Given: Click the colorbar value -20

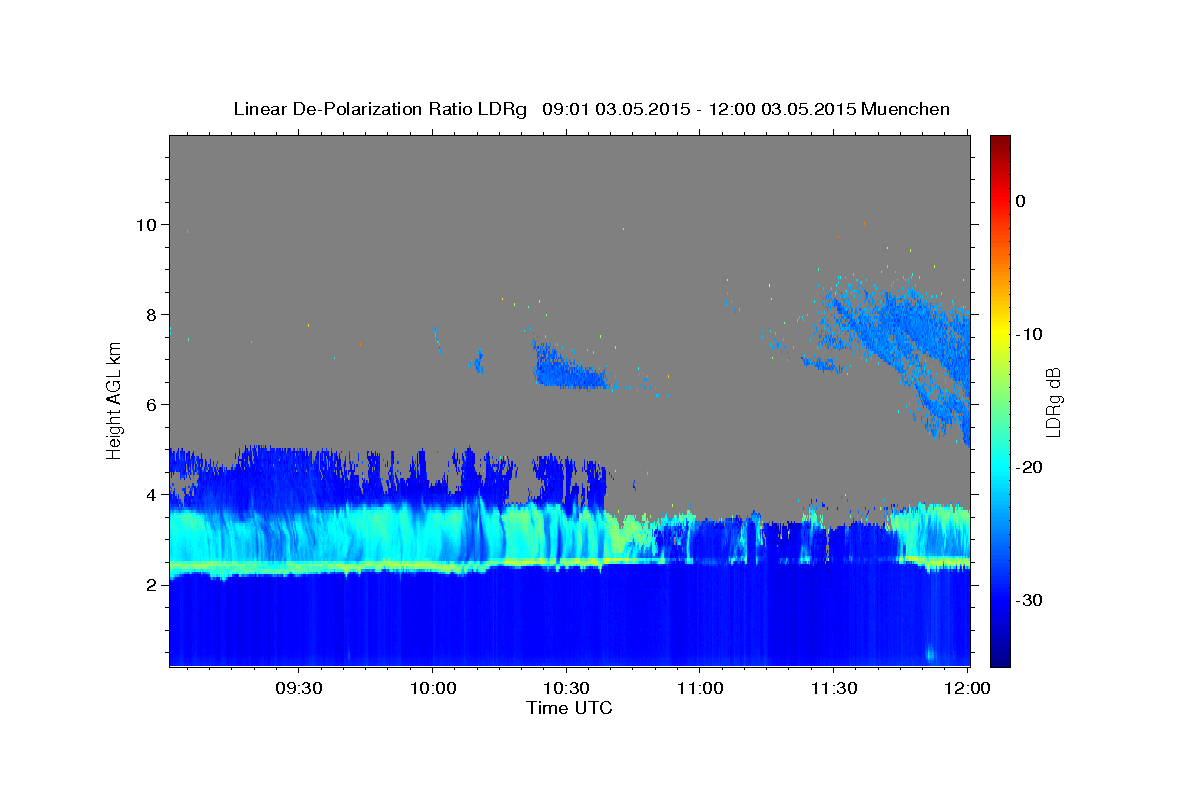Looking at the screenshot, I should point(1029,467).
